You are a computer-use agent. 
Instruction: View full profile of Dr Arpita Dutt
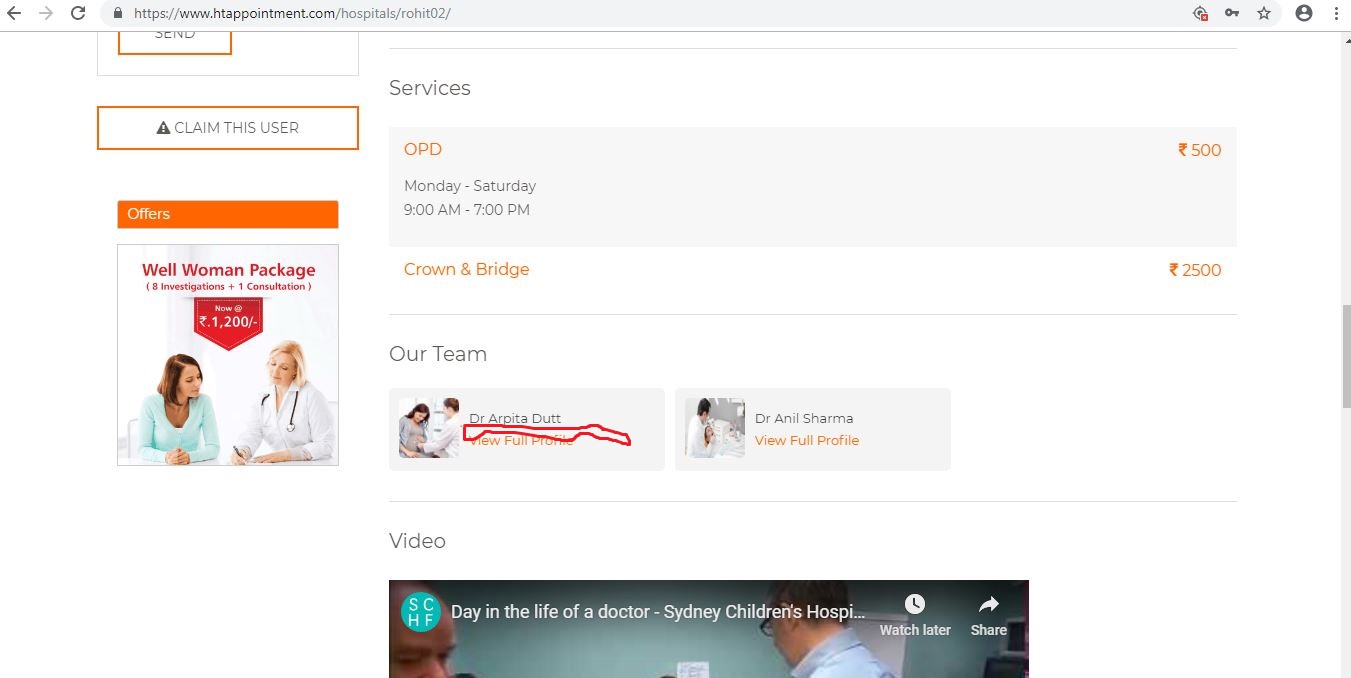pos(522,440)
